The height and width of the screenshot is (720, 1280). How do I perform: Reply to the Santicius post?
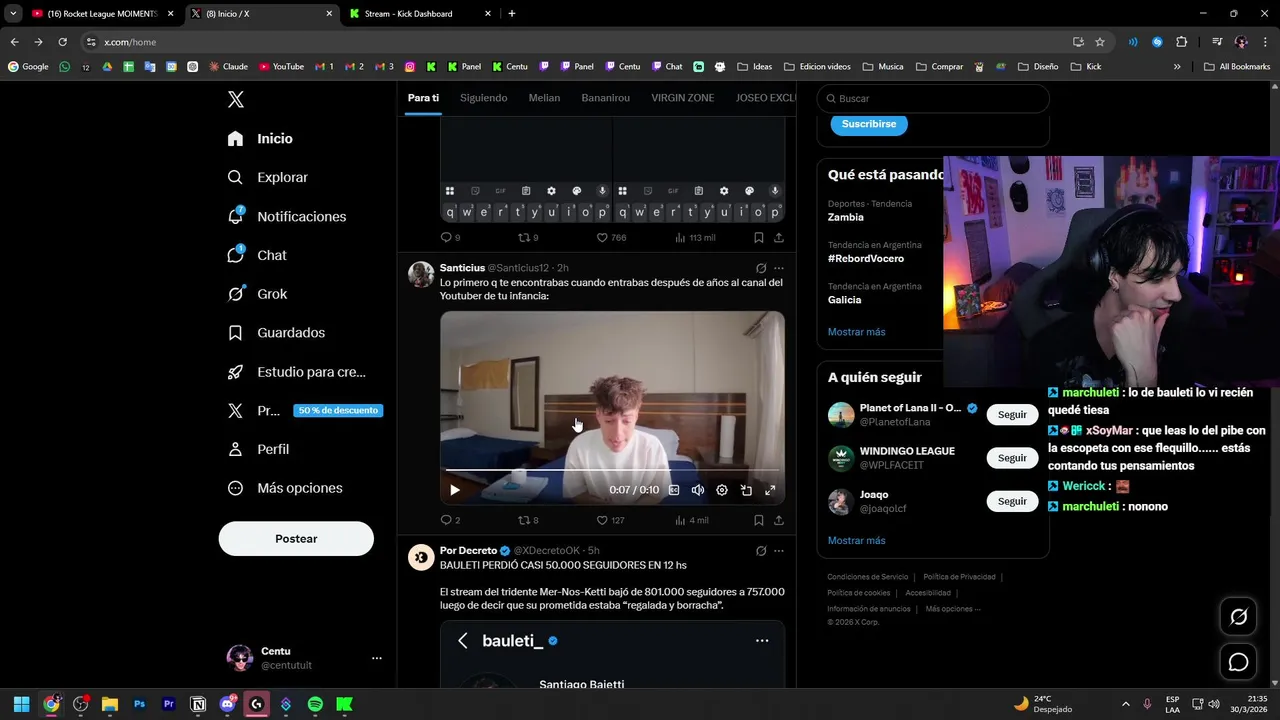click(x=450, y=520)
